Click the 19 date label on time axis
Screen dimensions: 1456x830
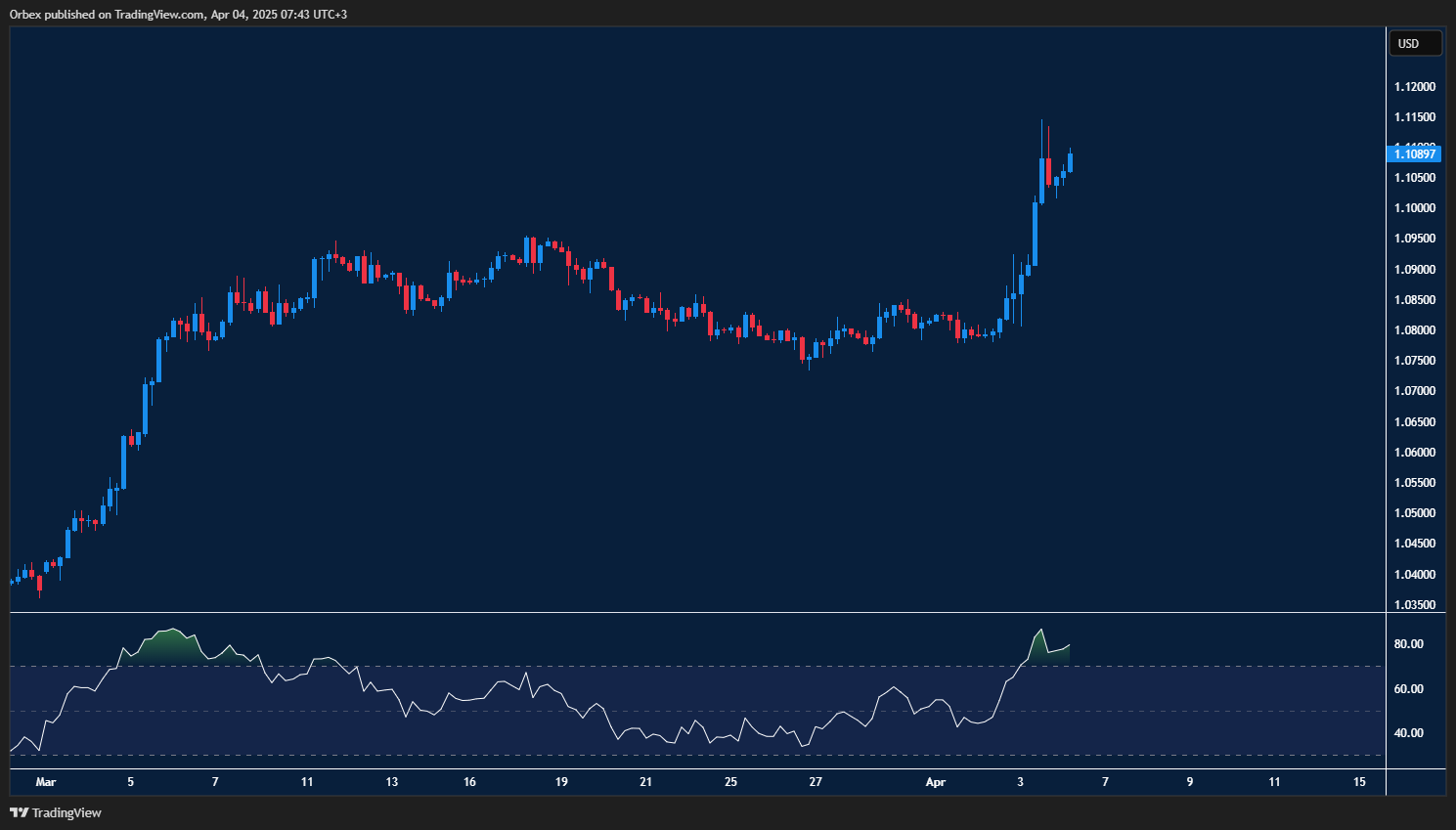click(x=561, y=782)
